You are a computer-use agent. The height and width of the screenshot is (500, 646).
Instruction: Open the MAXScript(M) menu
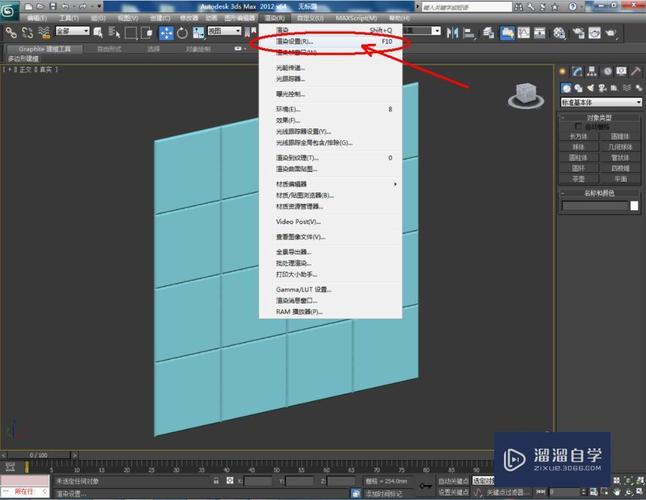pyautogui.click(x=356, y=18)
